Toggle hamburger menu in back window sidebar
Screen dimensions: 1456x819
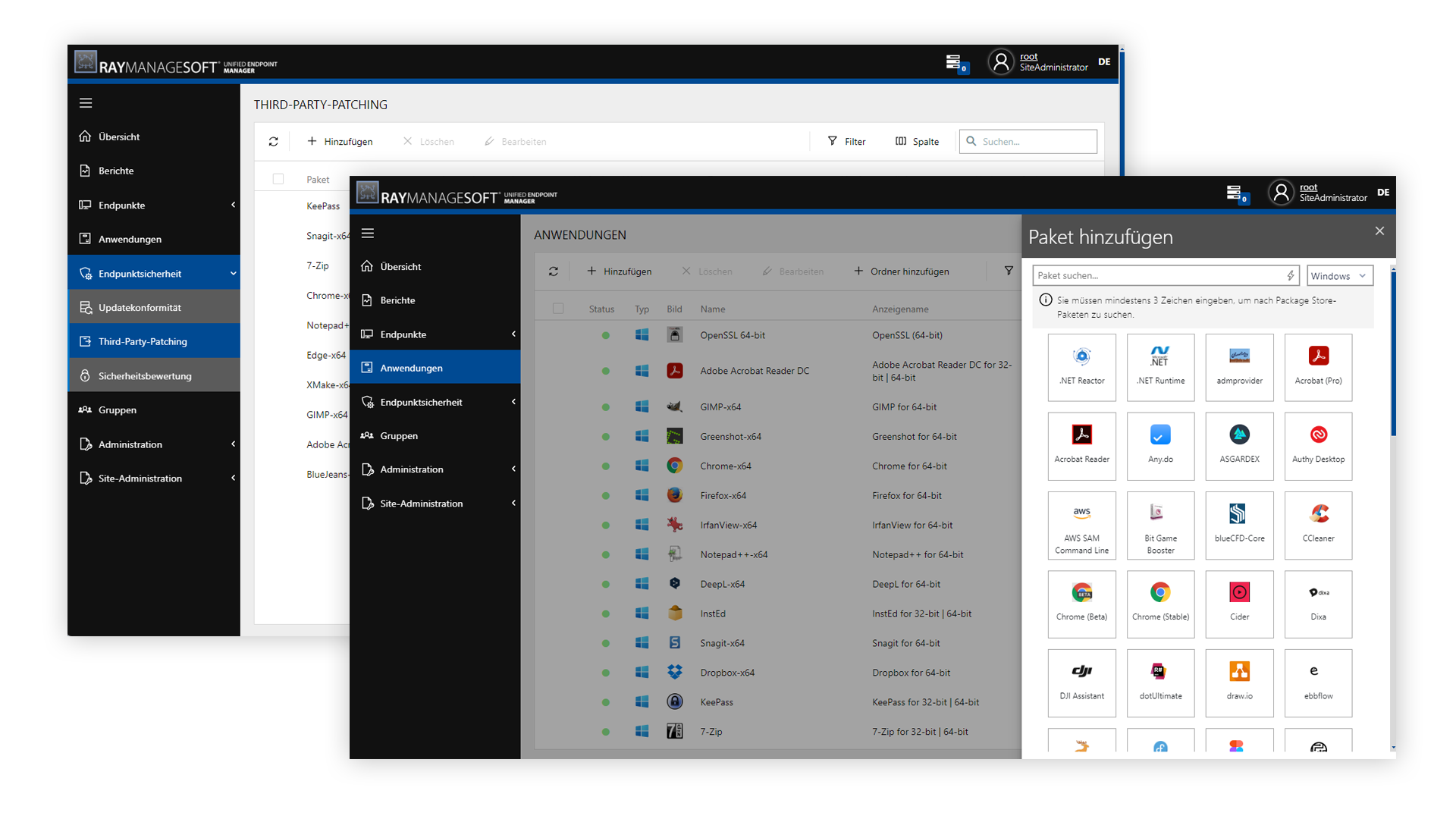tap(86, 102)
